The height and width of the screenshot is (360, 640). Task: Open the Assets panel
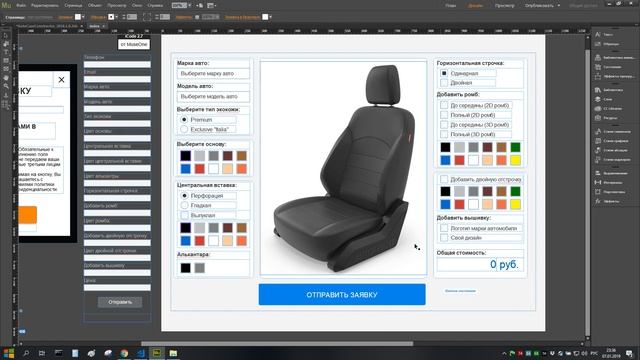coord(606,118)
